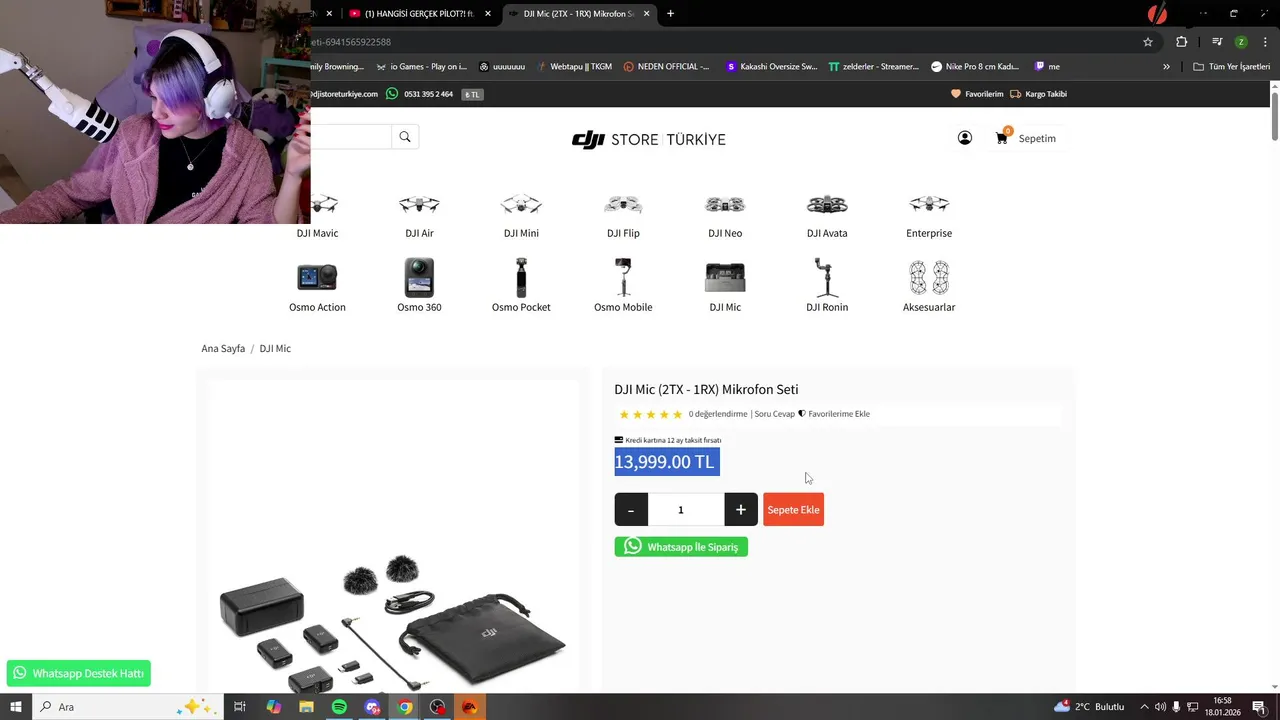1280x720 pixels.
Task: Open the Sepetim shopping cart
Action: pos(1026,138)
